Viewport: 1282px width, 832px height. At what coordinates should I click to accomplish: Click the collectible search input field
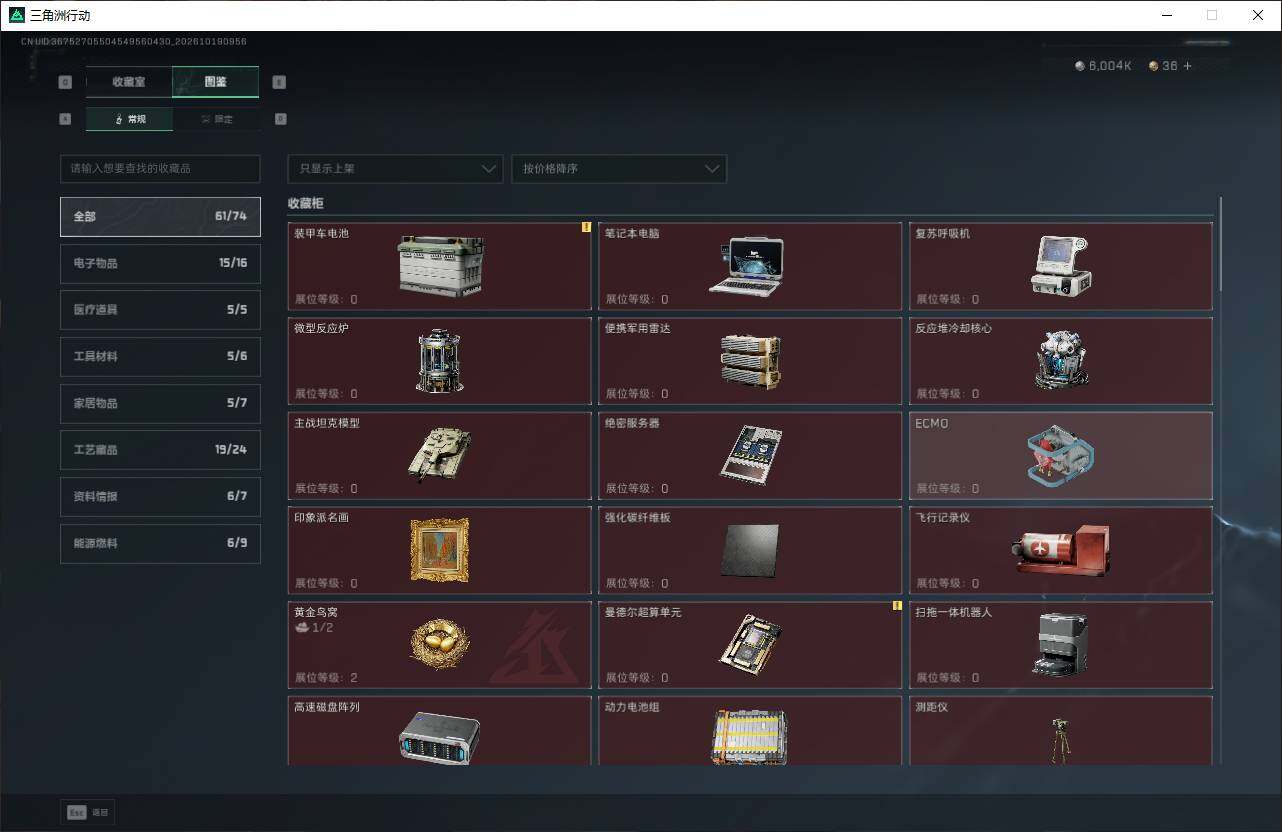(x=160, y=168)
